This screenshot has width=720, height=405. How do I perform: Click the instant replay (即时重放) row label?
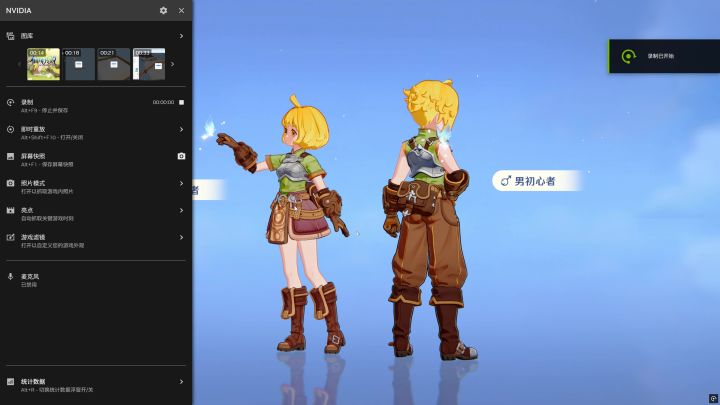click(x=33, y=129)
